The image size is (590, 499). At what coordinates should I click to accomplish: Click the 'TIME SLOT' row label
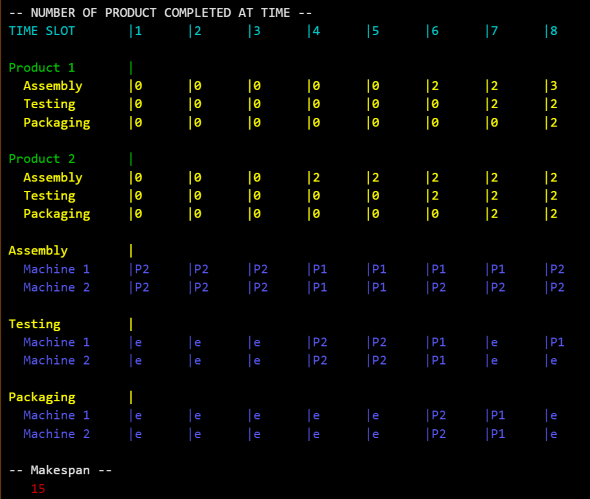(42, 31)
